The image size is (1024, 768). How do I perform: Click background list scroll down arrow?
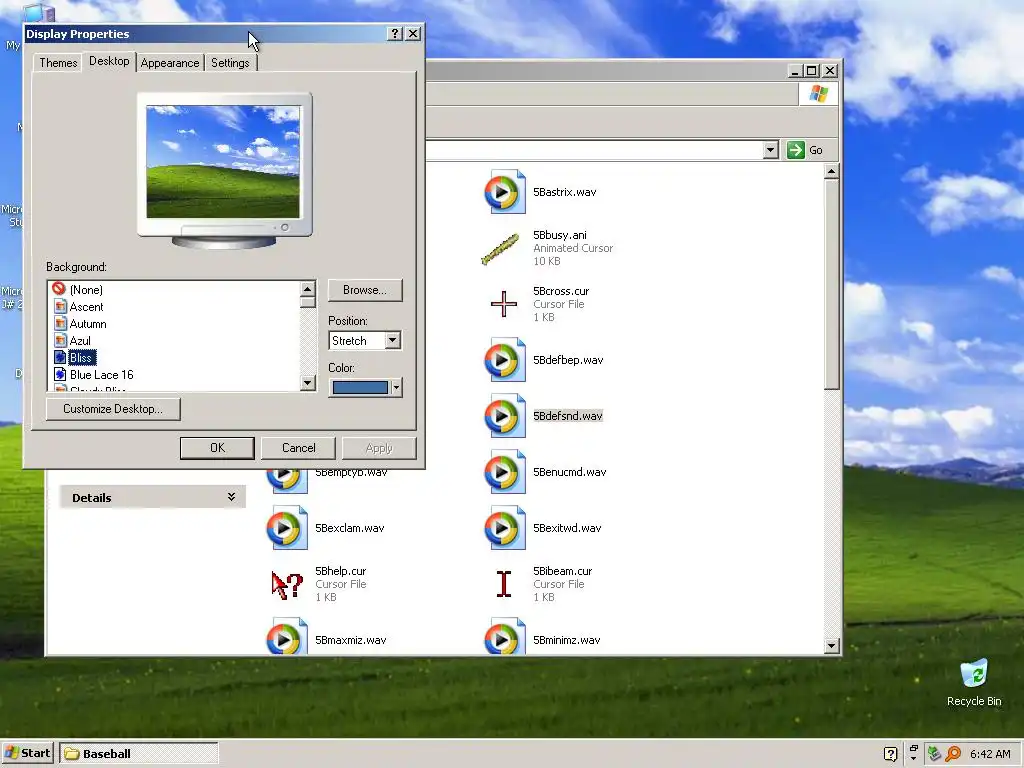[x=308, y=383]
